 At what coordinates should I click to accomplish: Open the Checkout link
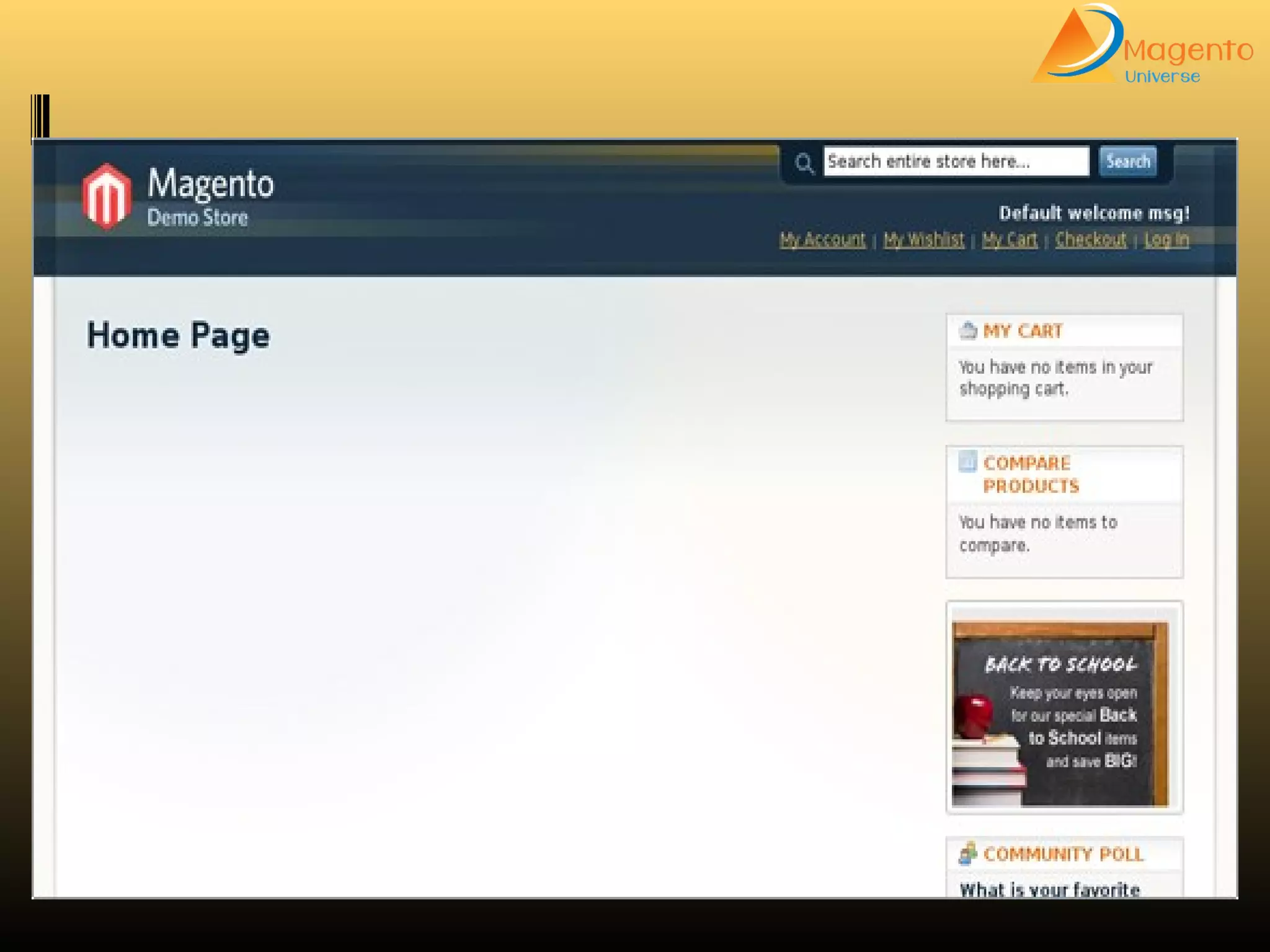[x=1091, y=239]
